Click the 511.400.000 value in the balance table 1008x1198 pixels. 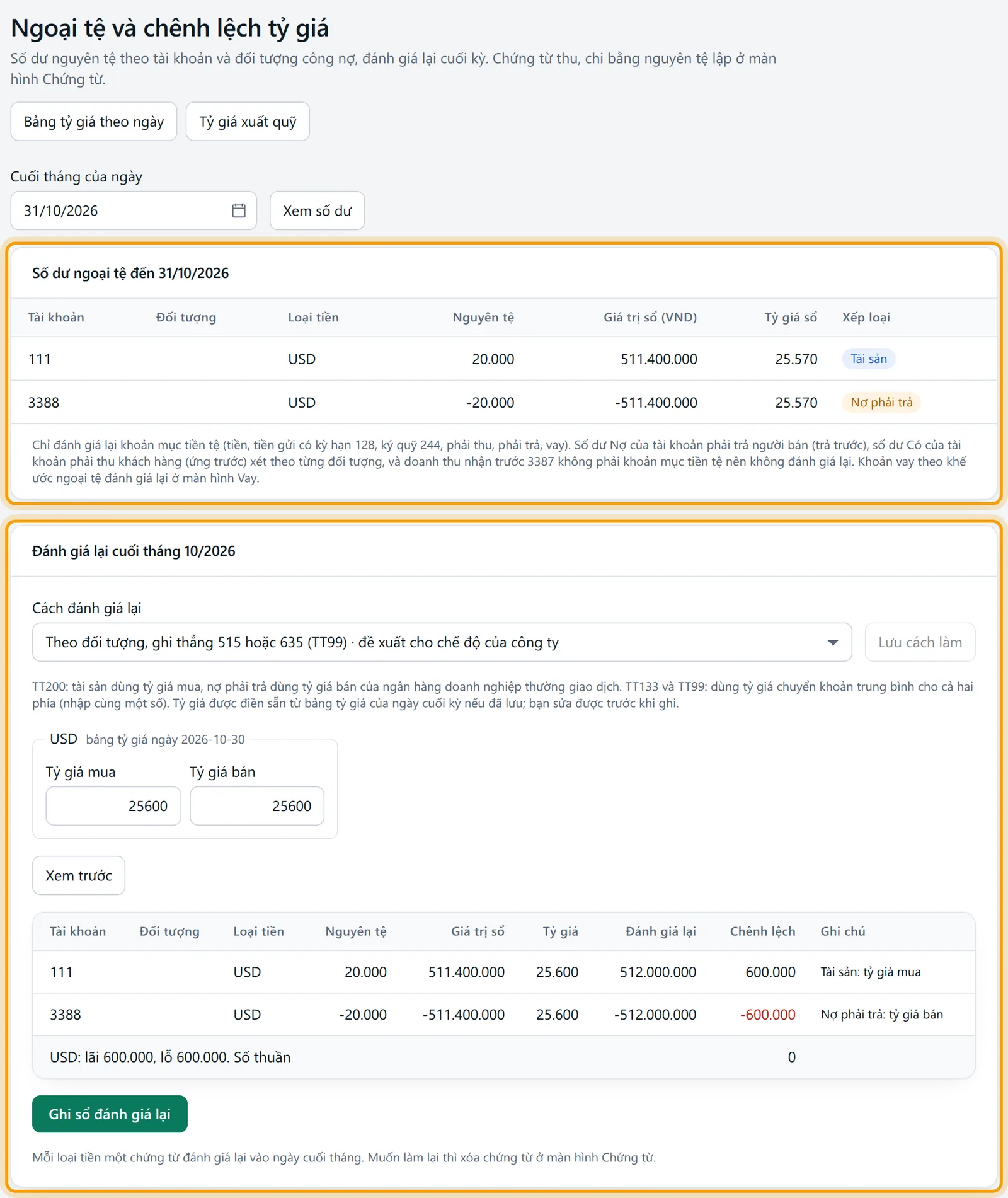click(658, 359)
